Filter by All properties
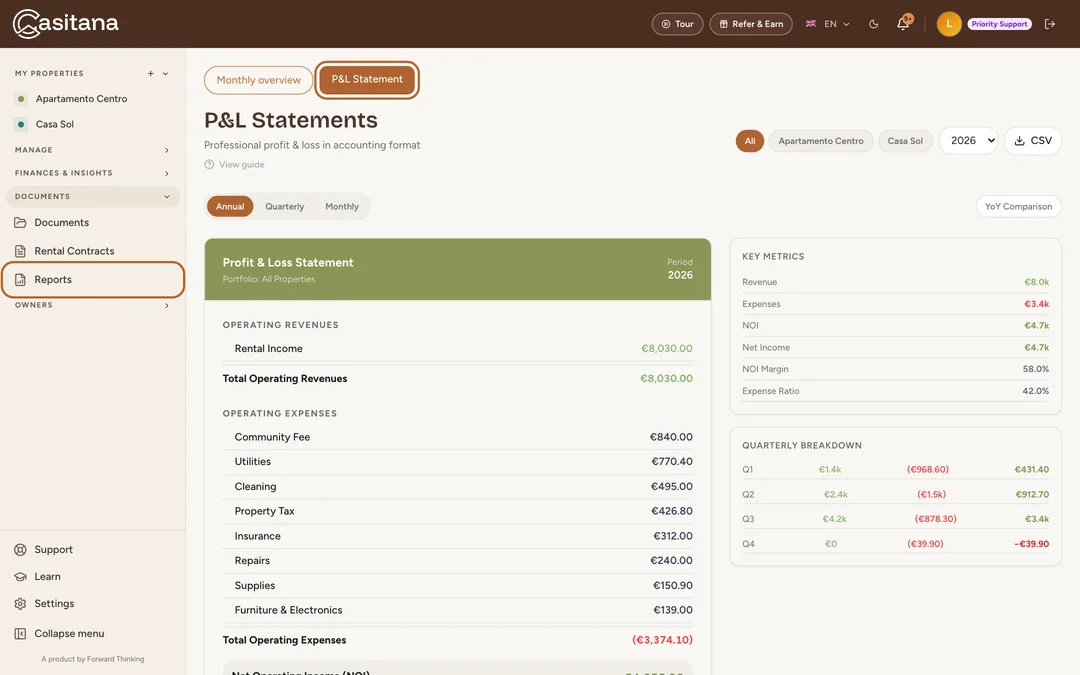Image resolution: width=1080 pixels, height=675 pixels. tap(749, 141)
